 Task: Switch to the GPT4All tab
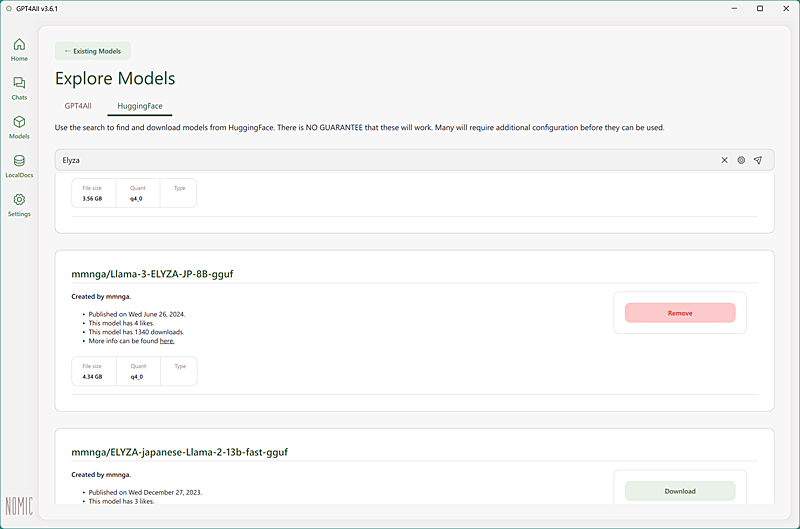point(80,105)
